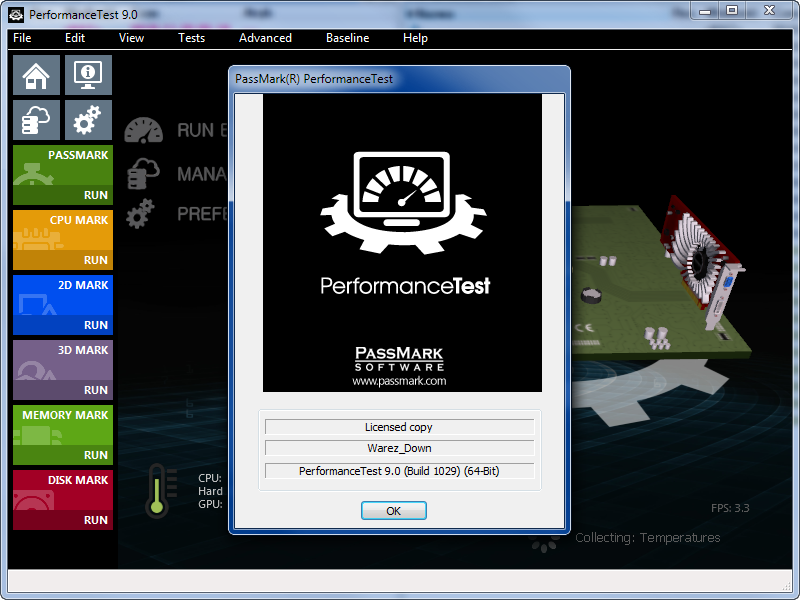Click the PerformanceTest title bar app icon
800x600 pixels.
[x=16, y=15]
